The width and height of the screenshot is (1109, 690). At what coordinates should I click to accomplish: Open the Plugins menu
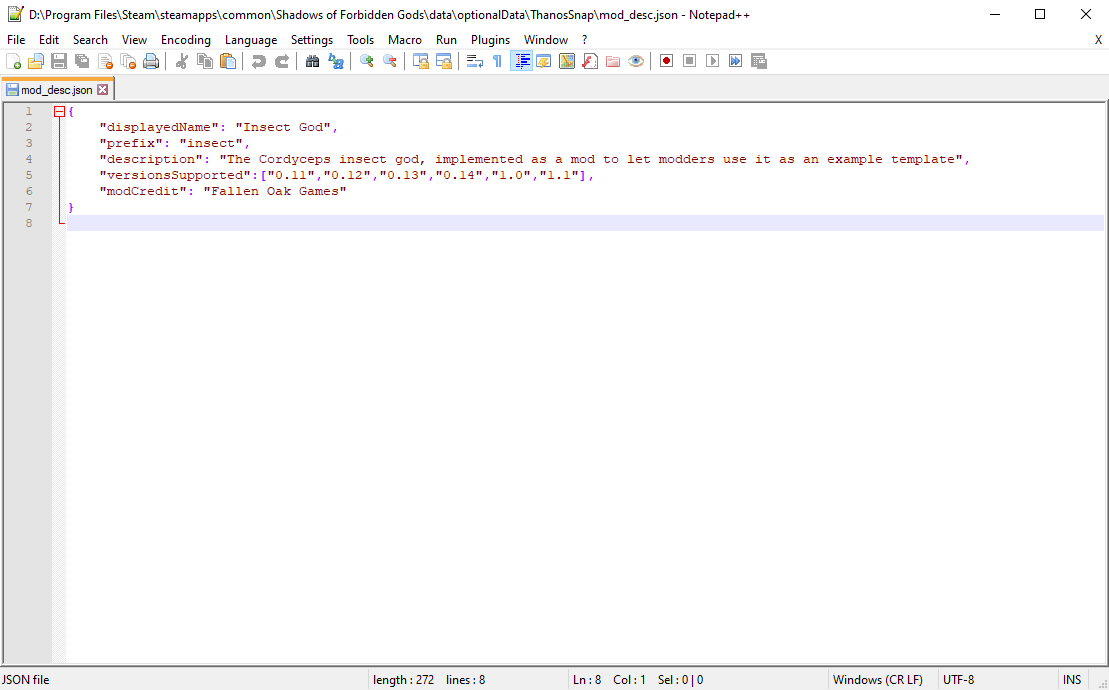490,40
